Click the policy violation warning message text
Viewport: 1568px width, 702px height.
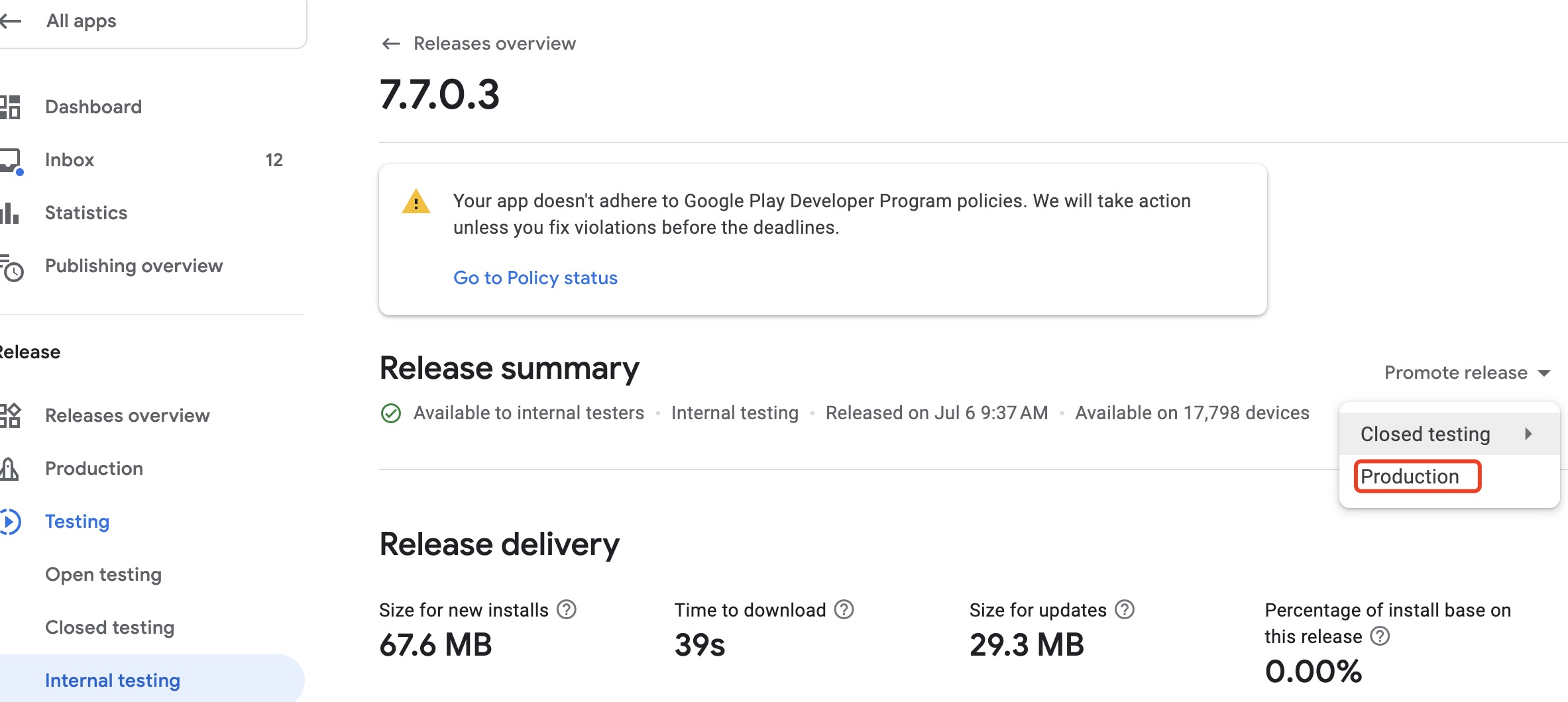pos(822,214)
